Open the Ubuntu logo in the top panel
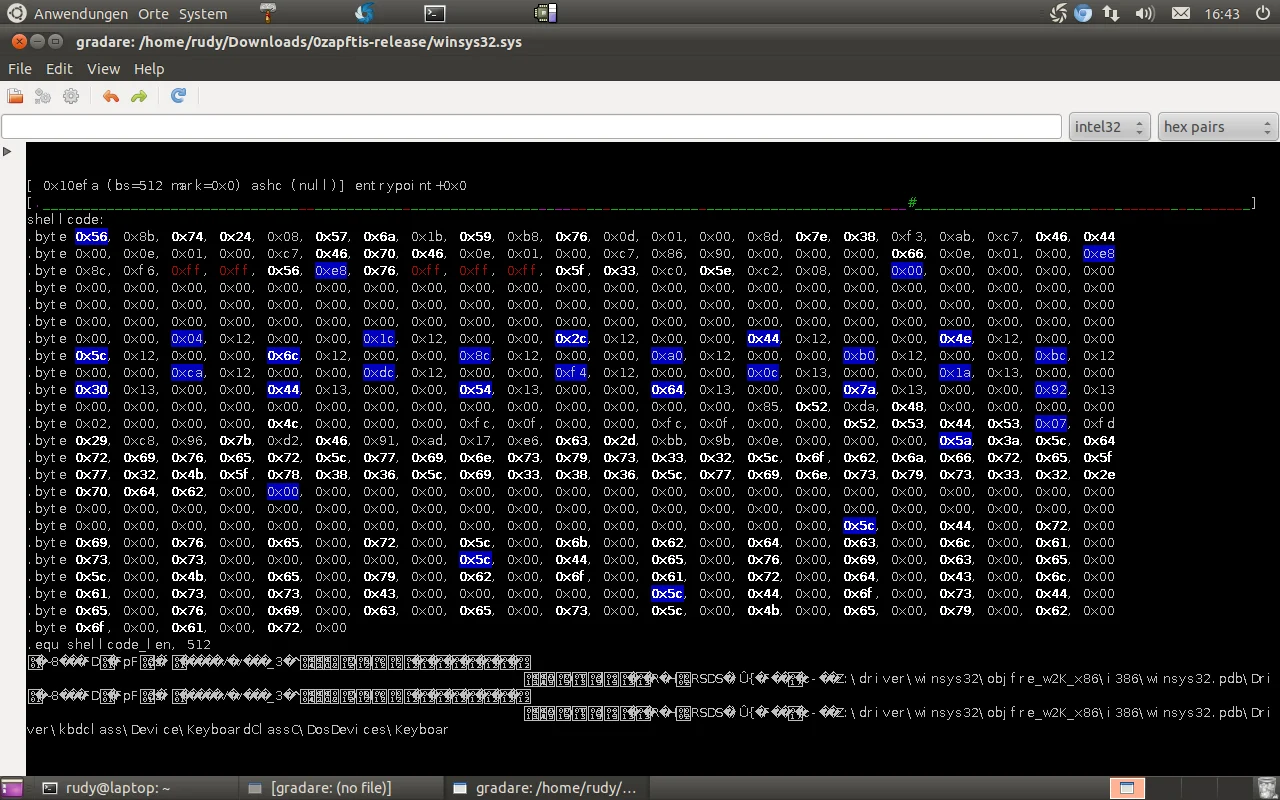Screen dimensions: 1280x800 [x=17, y=13]
